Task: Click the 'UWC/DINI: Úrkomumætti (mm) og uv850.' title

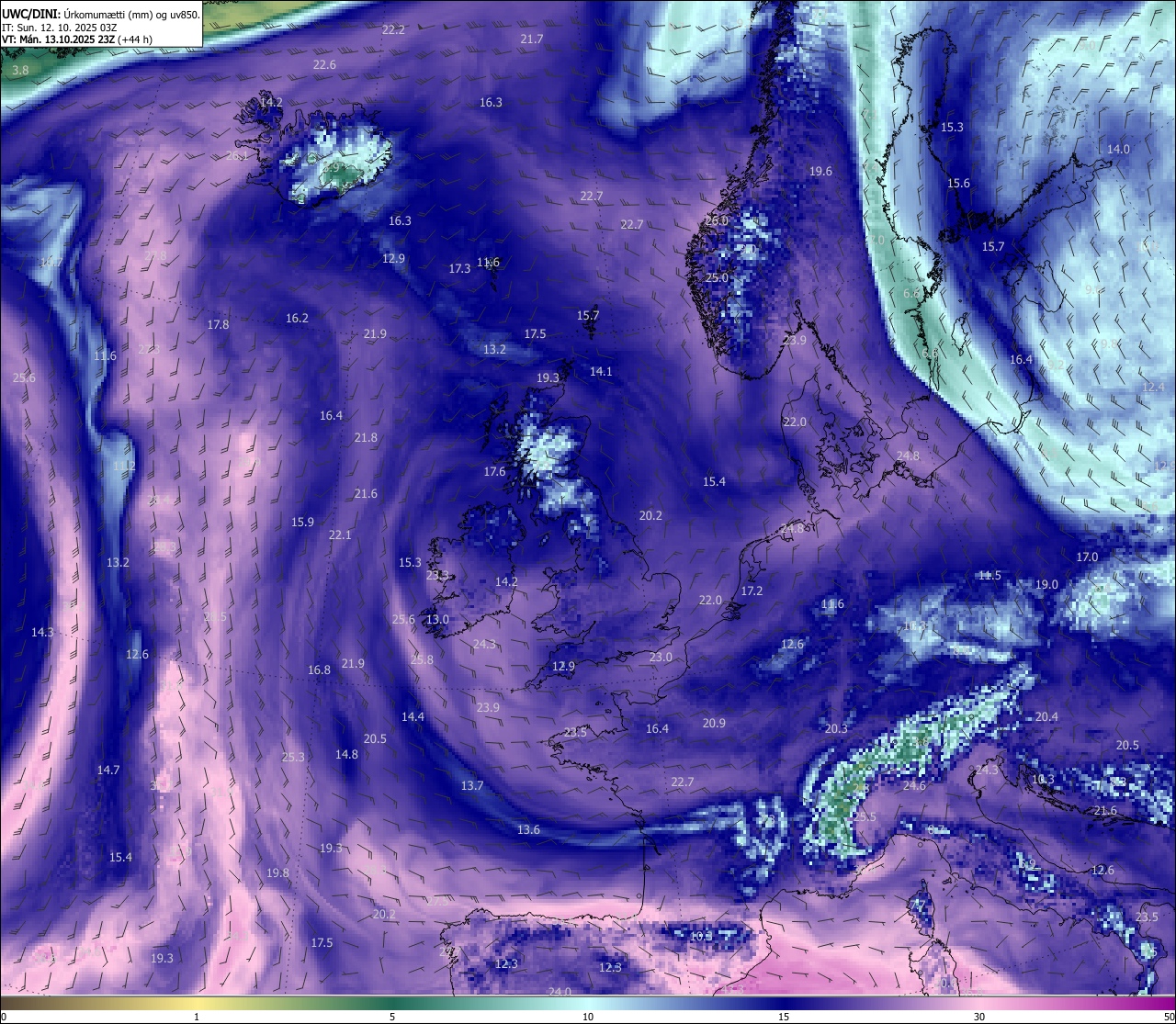Action: tap(100, 13)
